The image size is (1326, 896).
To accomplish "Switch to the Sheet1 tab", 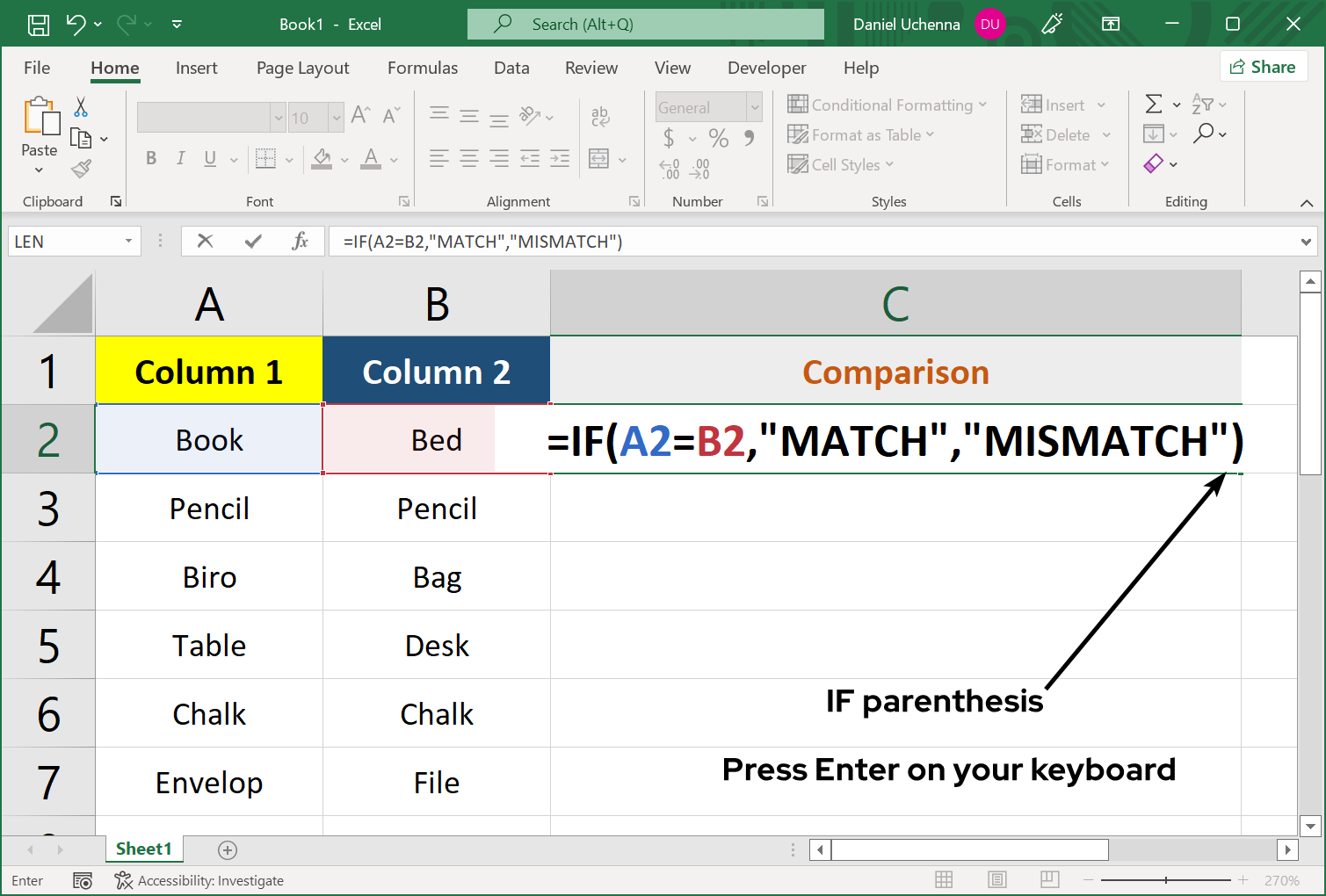I will [143, 849].
